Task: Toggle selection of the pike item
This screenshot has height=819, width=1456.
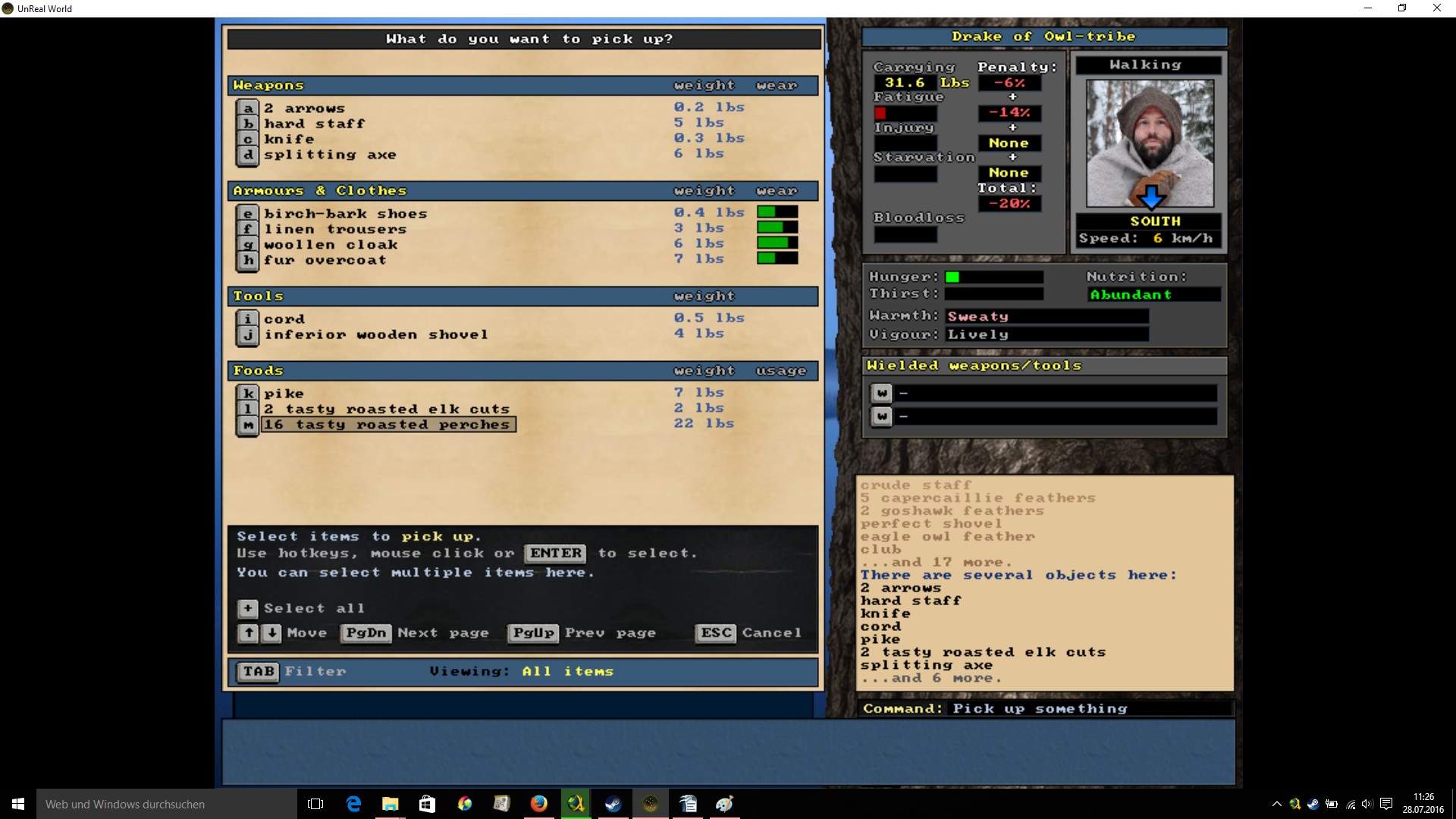Action: pyautogui.click(x=284, y=394)
